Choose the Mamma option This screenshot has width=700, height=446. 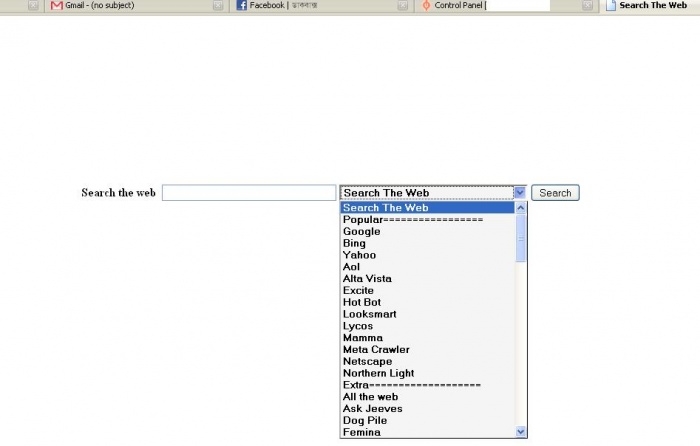427,338
